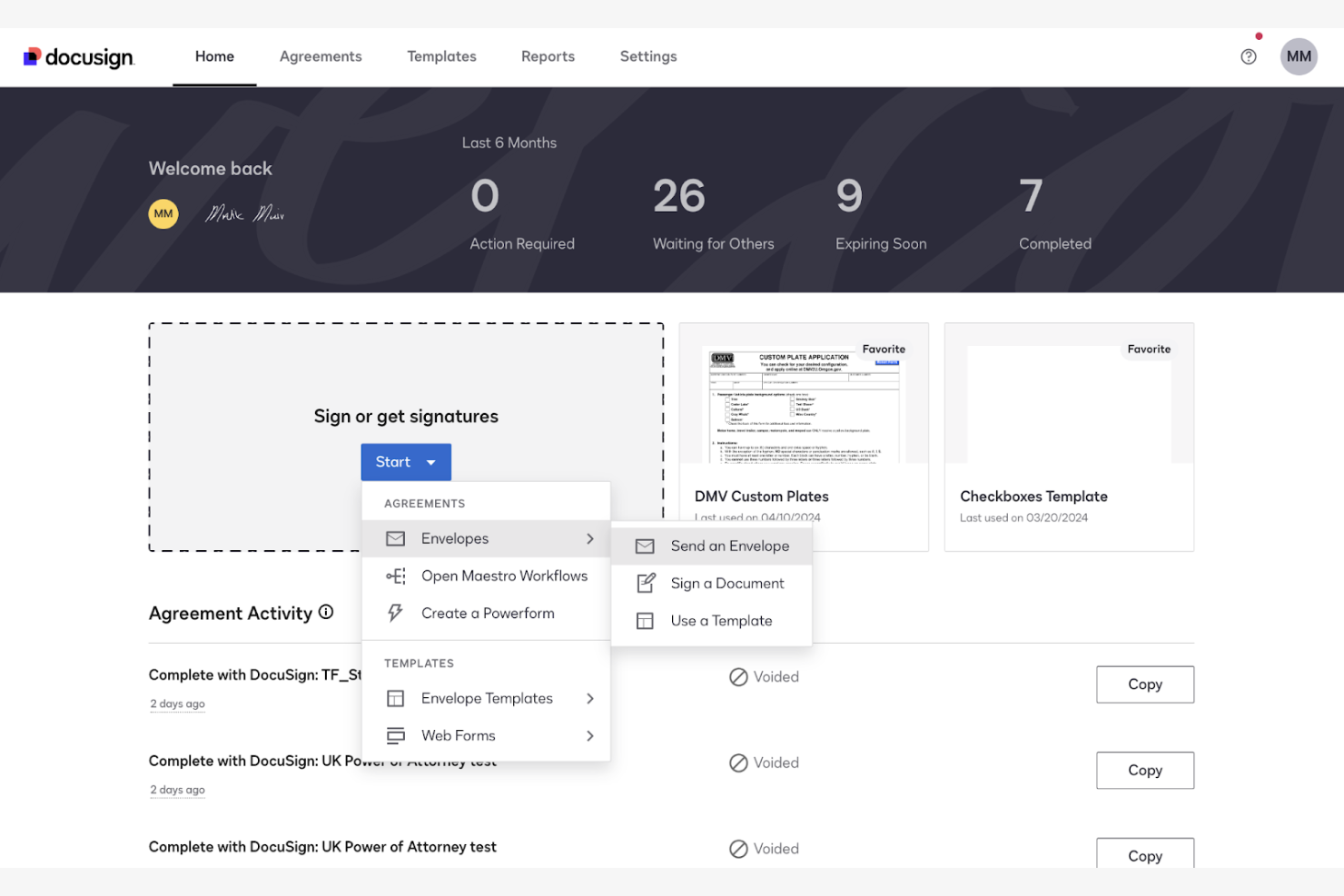Viewport: 1344px width, 896px height.
Task: Click the Voided icon in the second activity row
Action: click(x=738, y=763)
